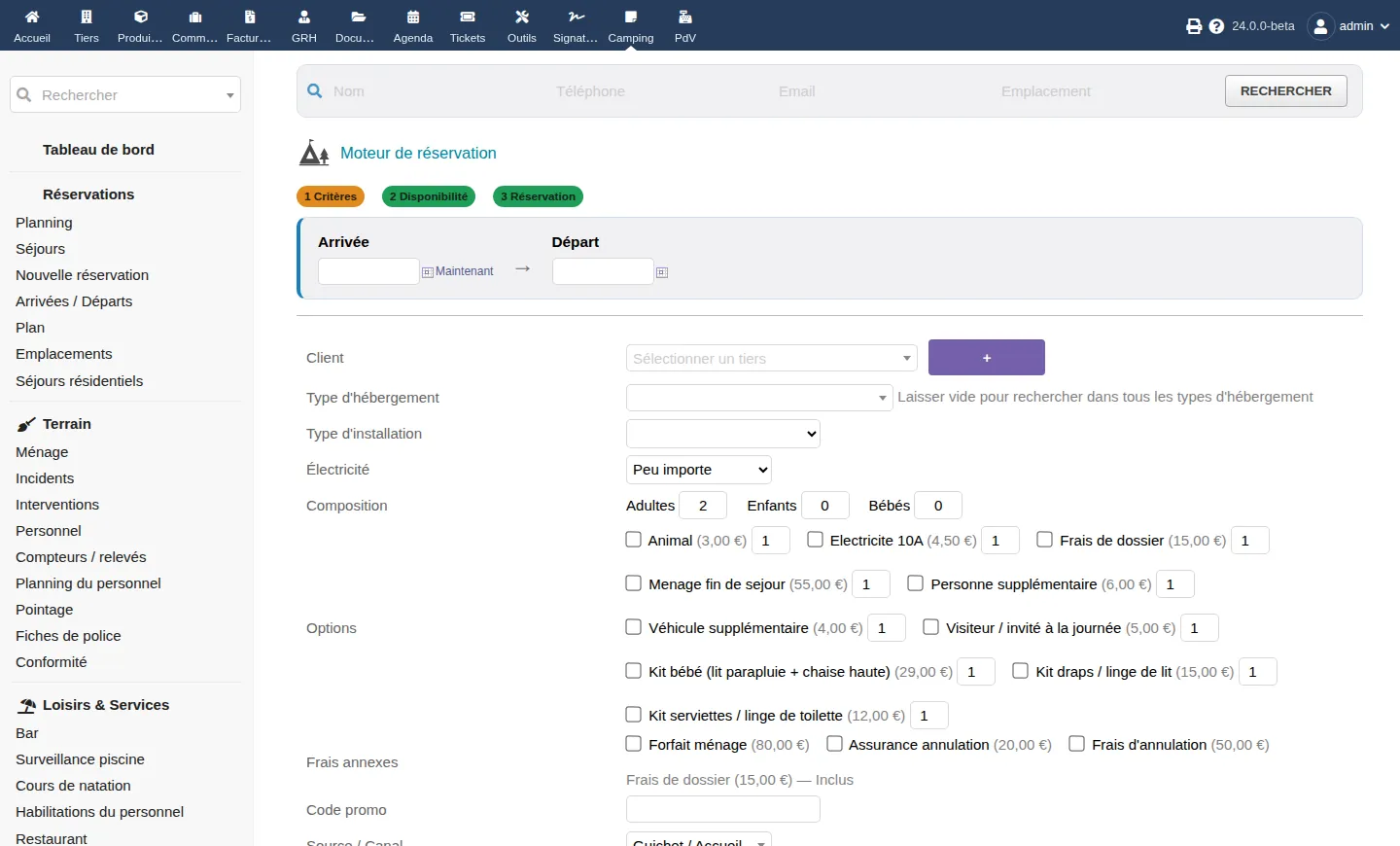
Task: Click the Enfants quantity field
Action: [825, 506]
